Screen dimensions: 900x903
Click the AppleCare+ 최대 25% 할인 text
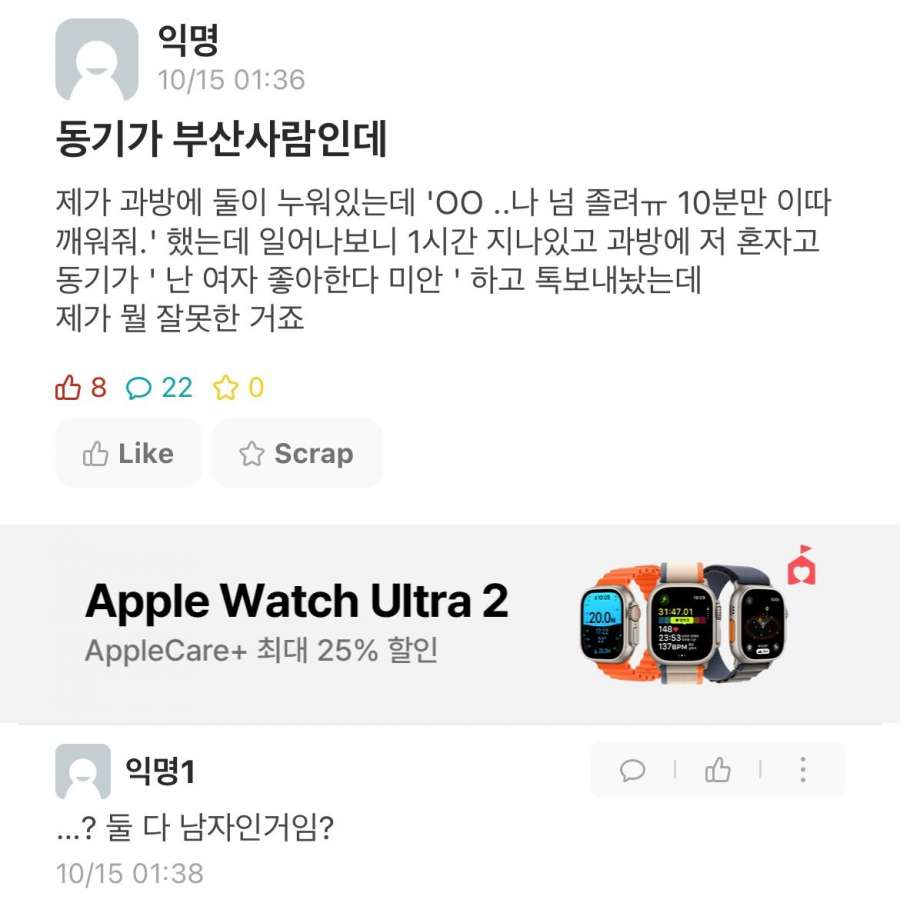[261, 651]
